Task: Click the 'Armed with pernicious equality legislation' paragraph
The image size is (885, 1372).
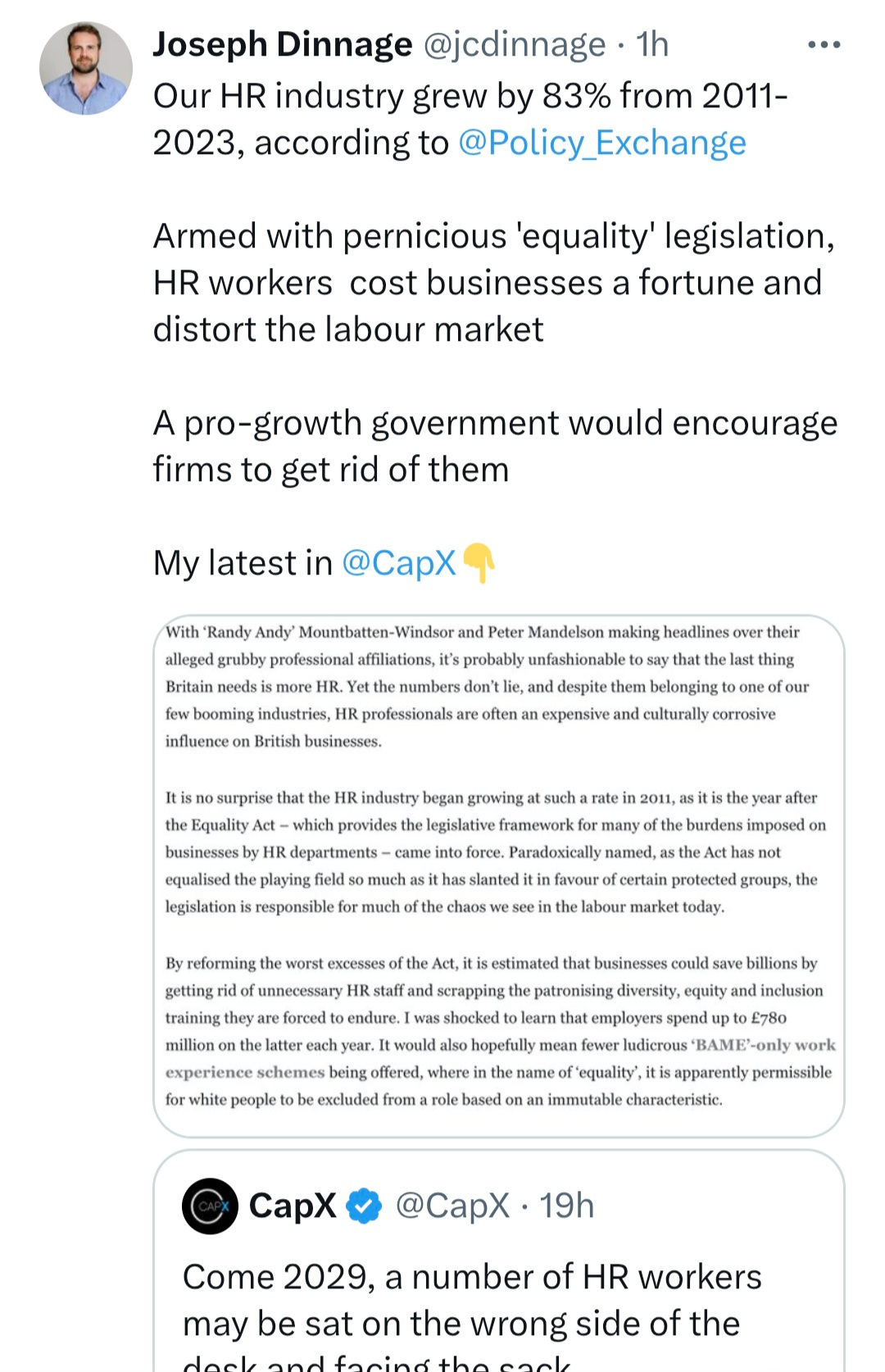Action: click(492, 283)
